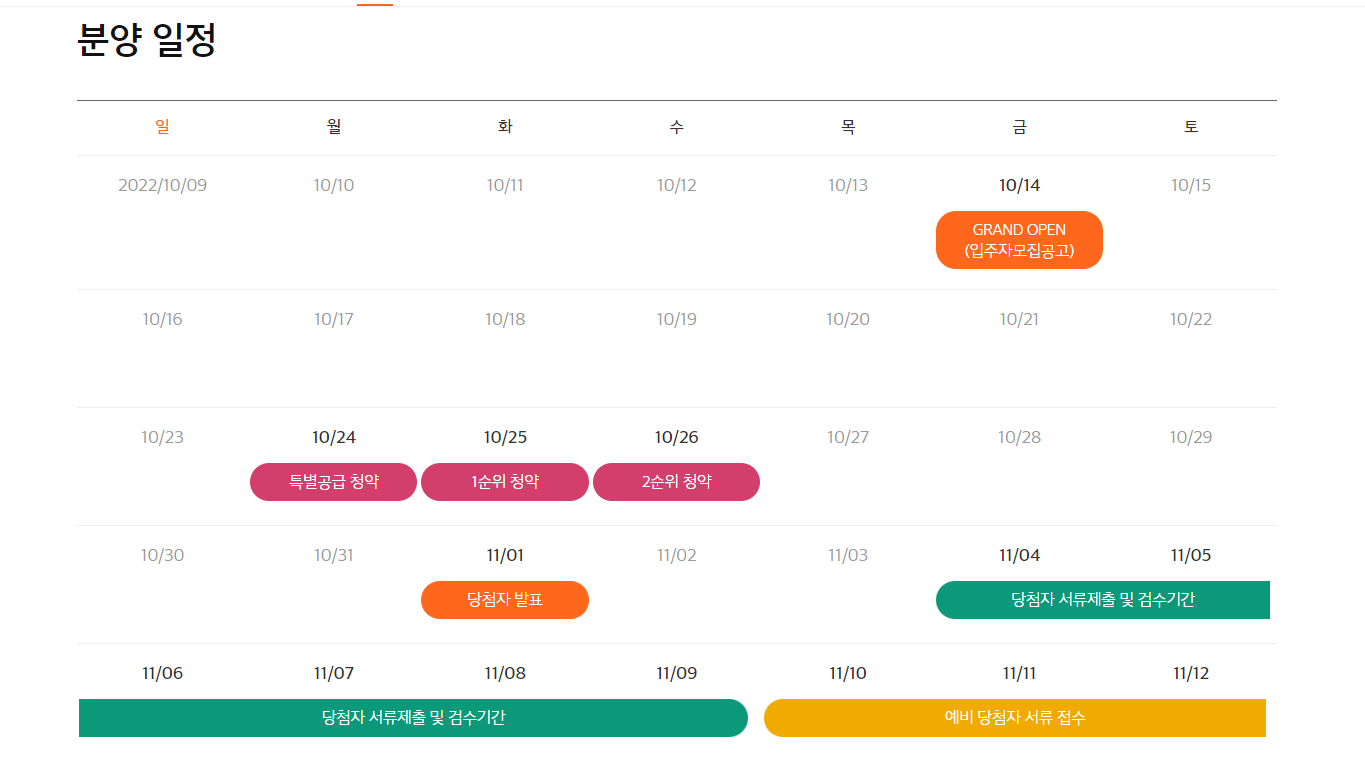Select the 일 weekday column header
The height and width of the screenshot is (757, 1365).
pyautogui.click(x=162, y=126)
